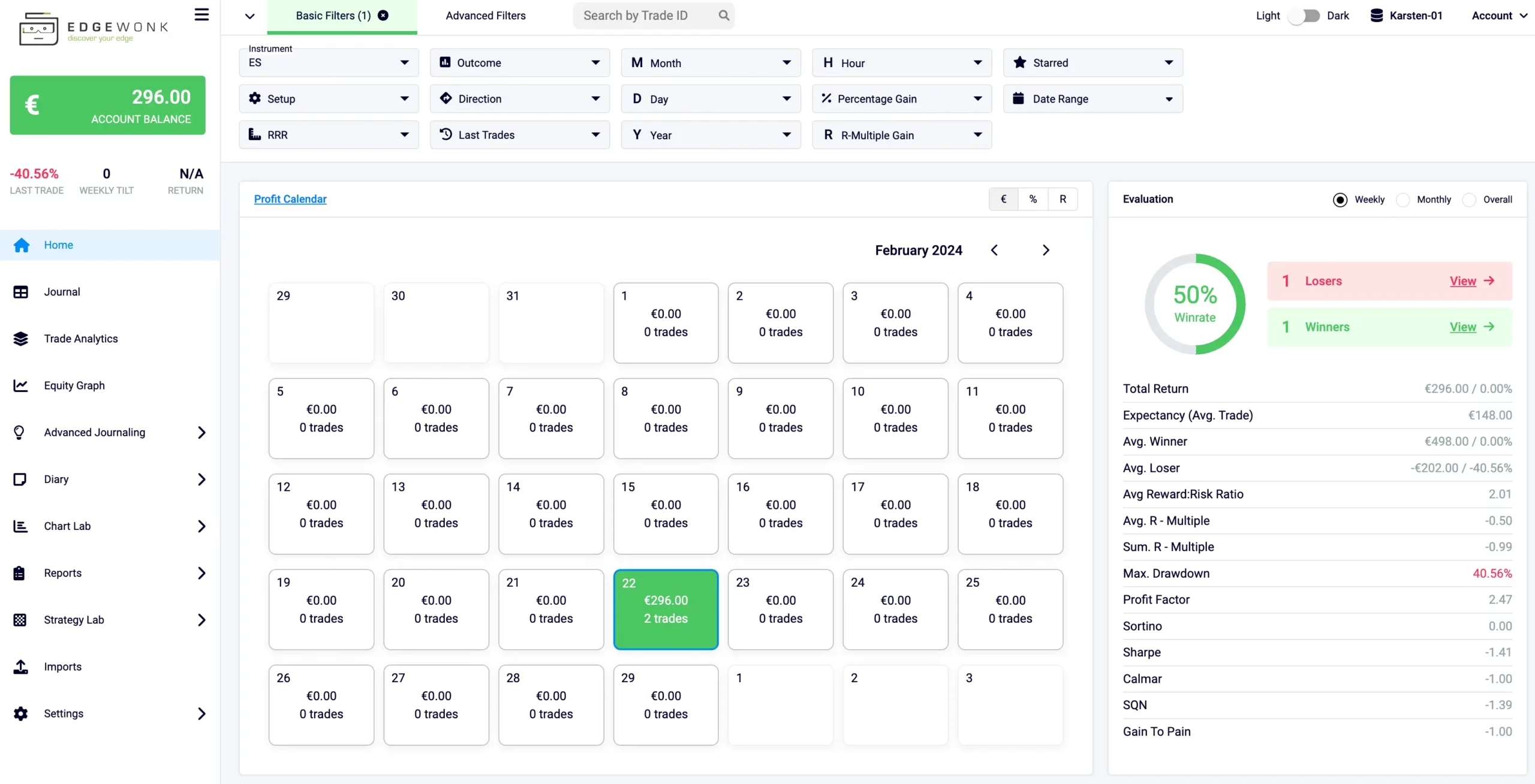Select the Overall evaluation radio button
The height and width of the screenshot is (784, 1535).
pyautogui.click(x=1469, y=200)
